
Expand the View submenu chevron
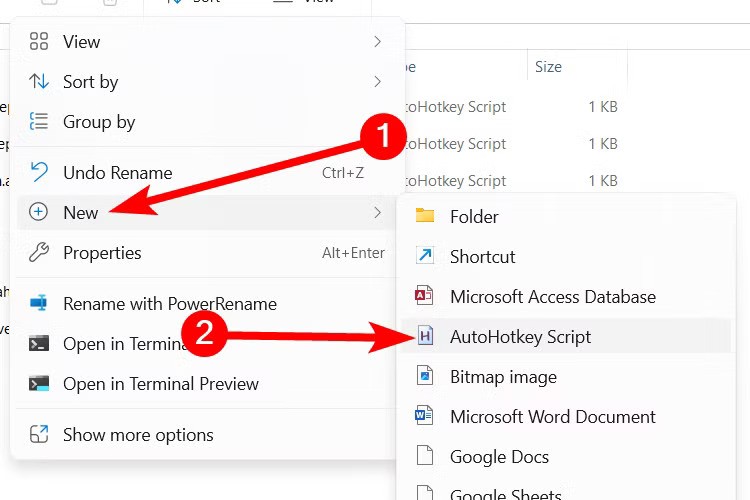[x=377, y=42]
